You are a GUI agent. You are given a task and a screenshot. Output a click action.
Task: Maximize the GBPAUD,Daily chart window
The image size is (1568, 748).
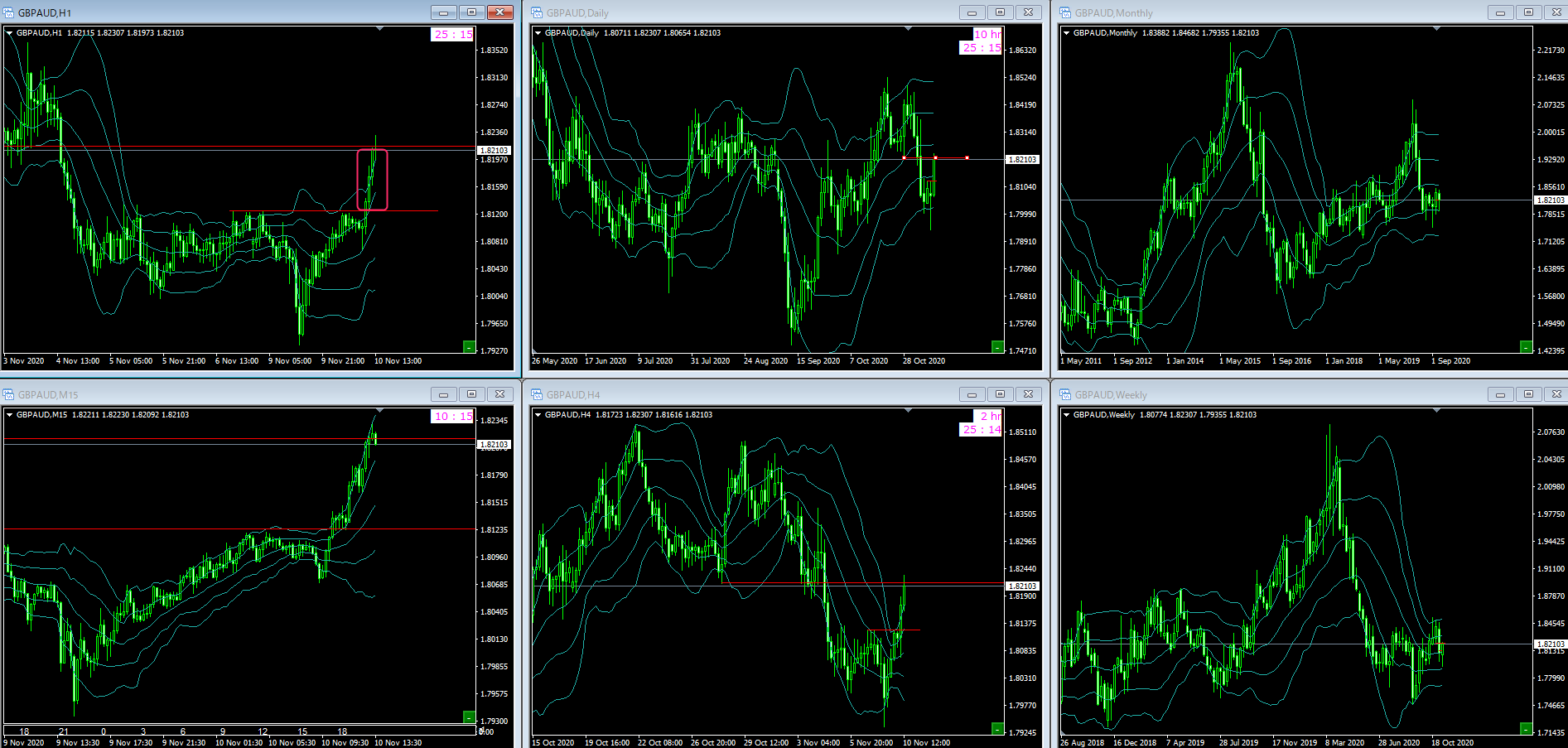click(x=1000, y=12)
